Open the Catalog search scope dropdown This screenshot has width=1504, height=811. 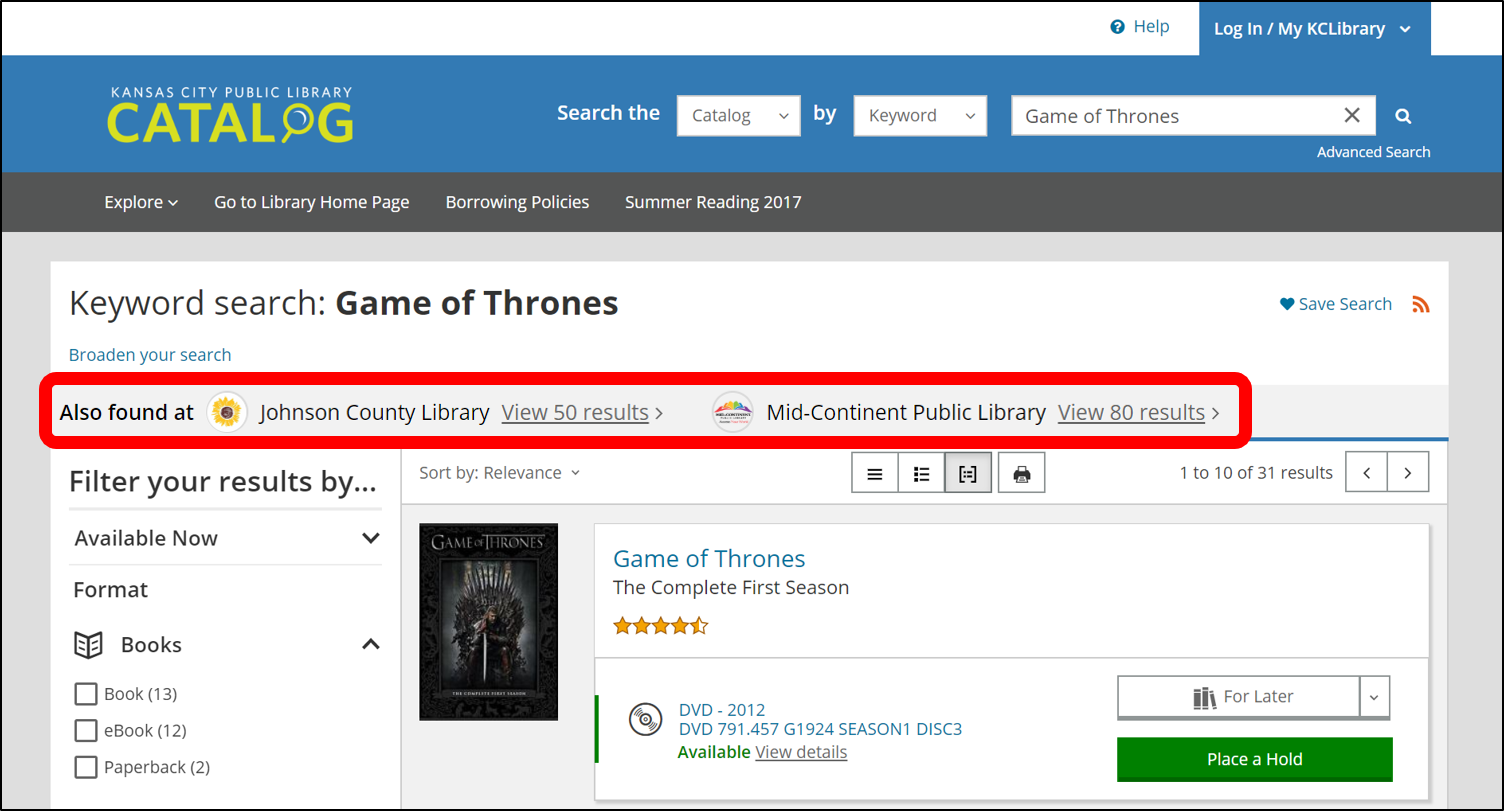(x=738, y=116)
